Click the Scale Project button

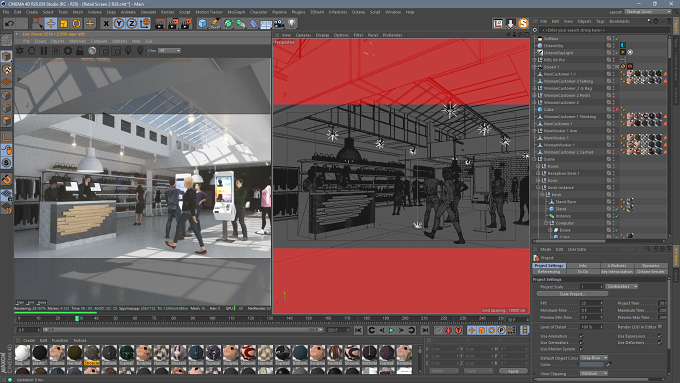pyautogui.click(x=571, y=294)
